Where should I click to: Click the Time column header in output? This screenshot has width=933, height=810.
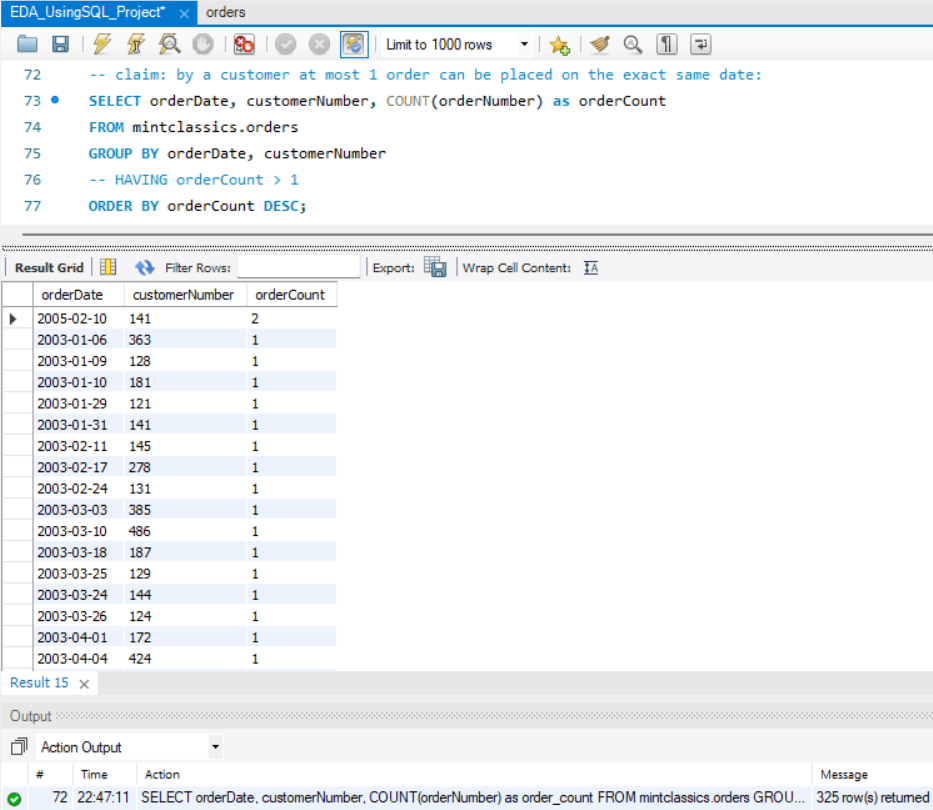click(94, 774)
